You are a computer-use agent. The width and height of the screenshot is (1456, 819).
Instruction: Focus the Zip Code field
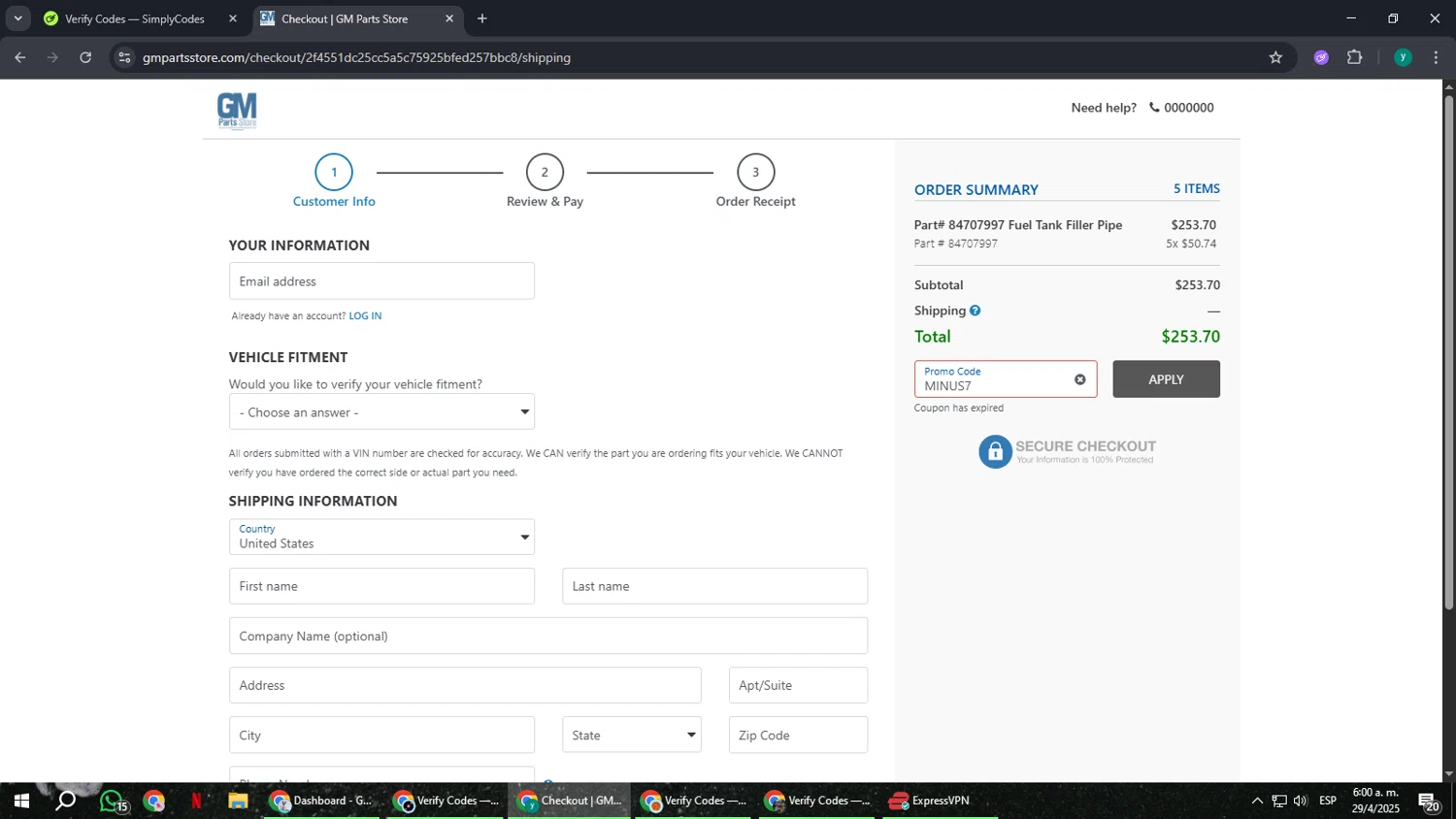click(x=797, y=736)
